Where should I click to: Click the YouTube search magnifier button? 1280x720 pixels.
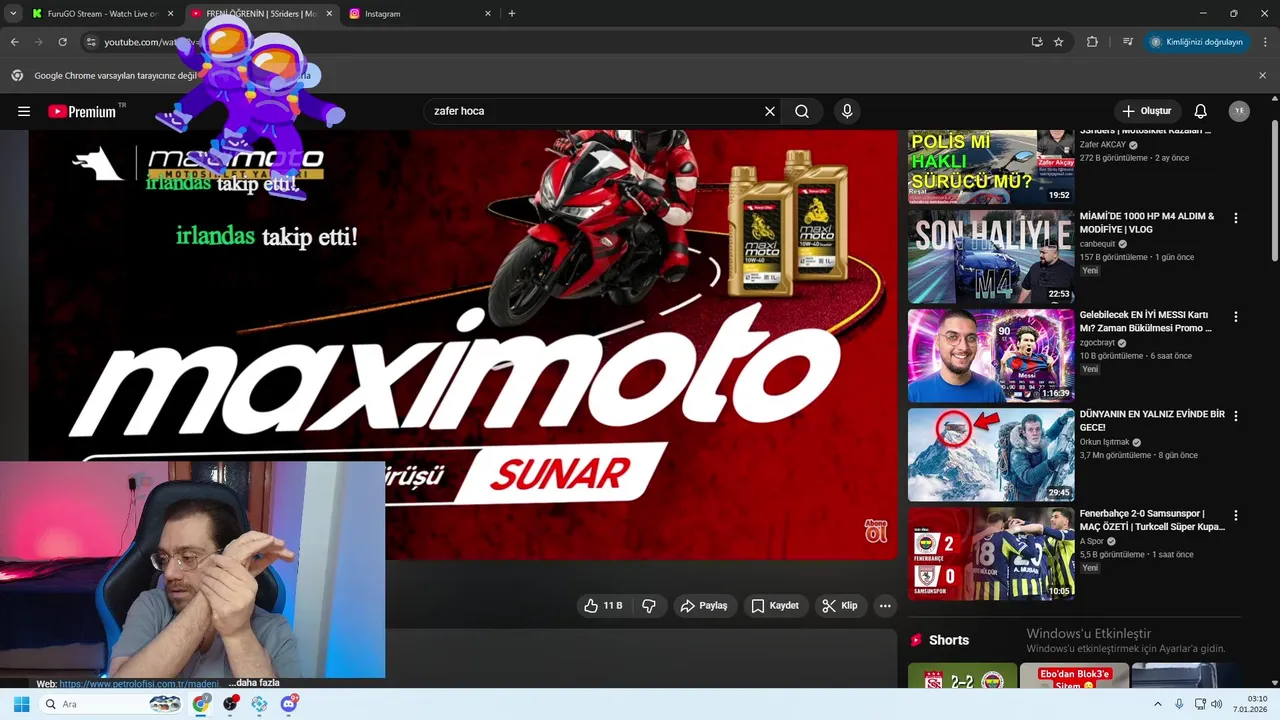coord(802,111)
